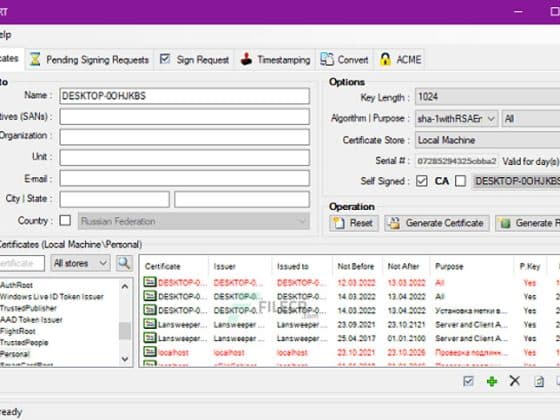
Task: Click the store list scroll-down arrow
Action: [x=125, y=359]
